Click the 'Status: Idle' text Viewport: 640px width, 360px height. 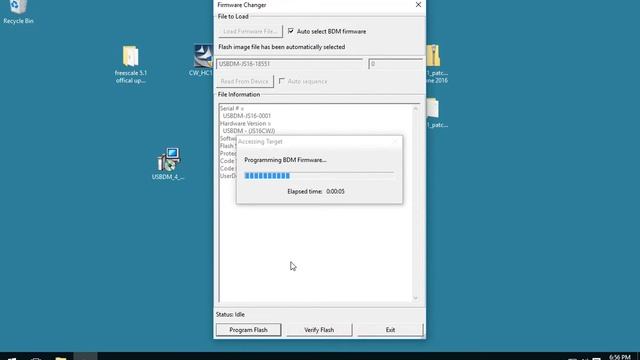(230, 315)
